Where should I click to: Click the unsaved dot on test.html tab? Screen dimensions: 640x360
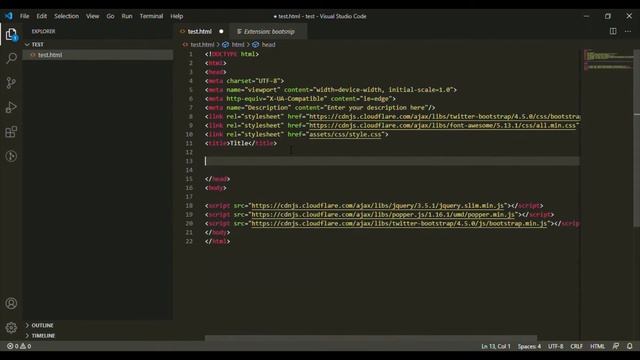coord(221,31)
